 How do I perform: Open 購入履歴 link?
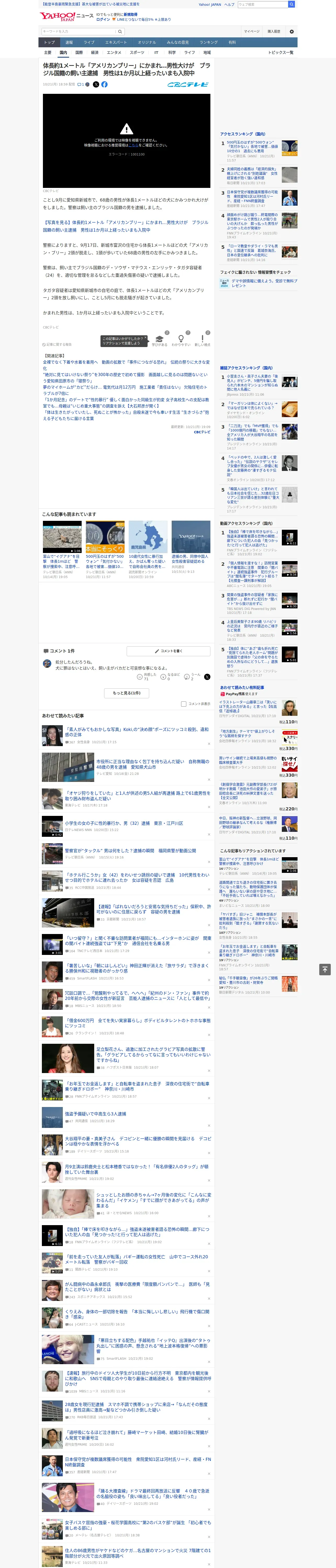click(x=274, y=32)
